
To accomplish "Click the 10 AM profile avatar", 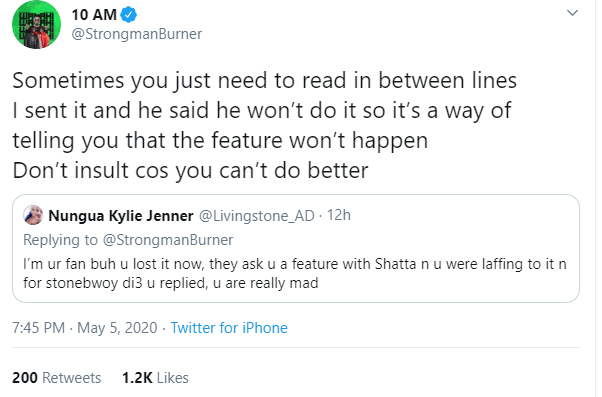I will point(36,25).
